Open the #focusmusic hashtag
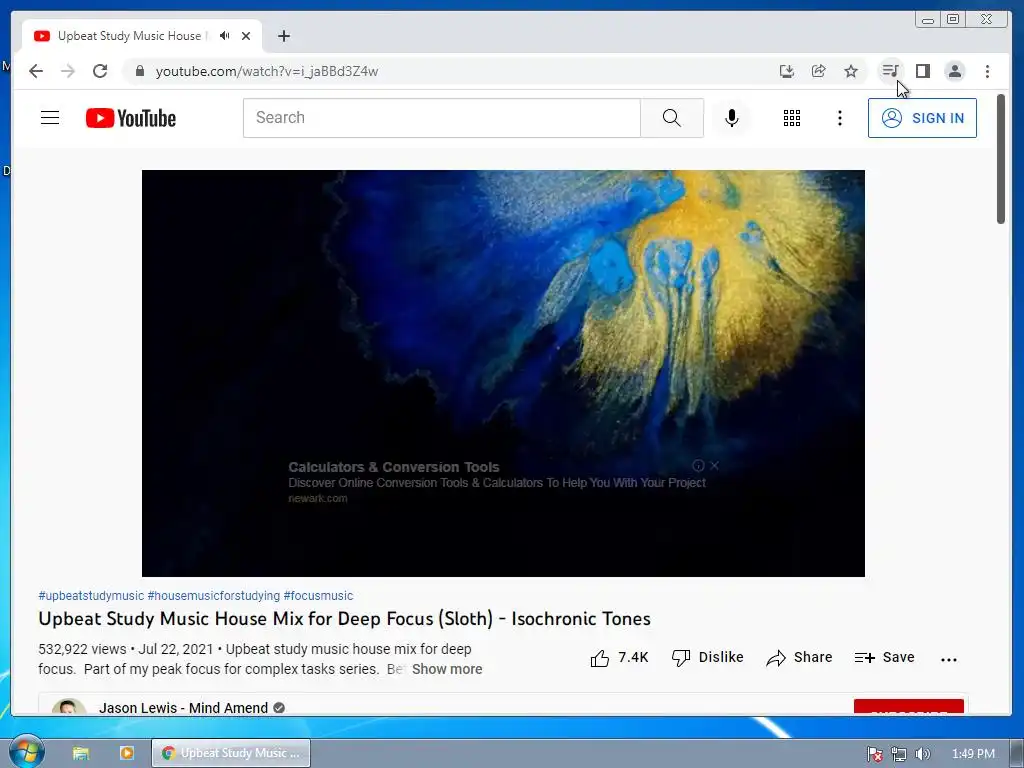Image resolution: width=1024 pixels, height=768 pixels. [318, 596]
